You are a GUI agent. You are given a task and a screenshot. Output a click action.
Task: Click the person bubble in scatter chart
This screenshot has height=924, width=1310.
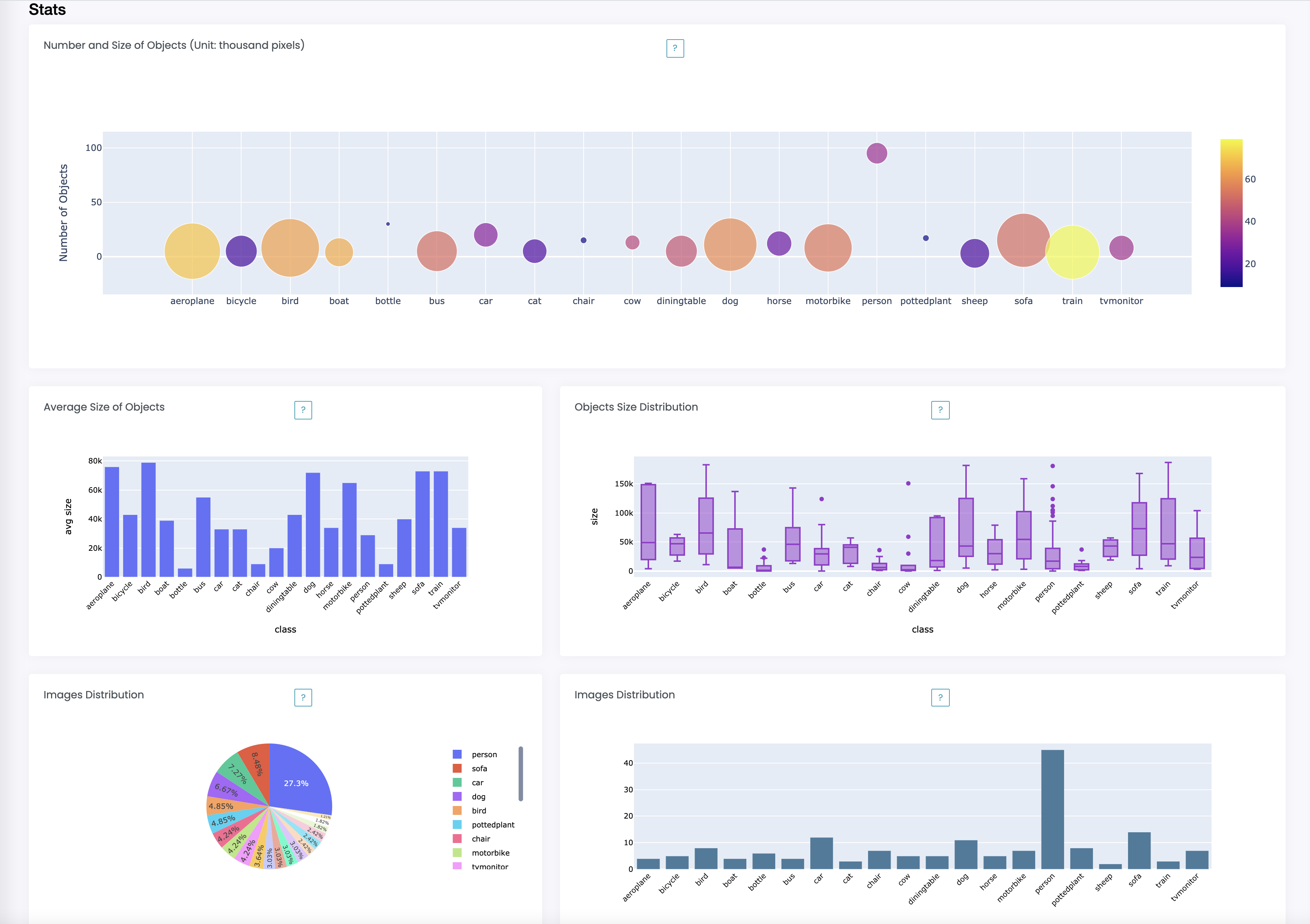tap(877, 153)
